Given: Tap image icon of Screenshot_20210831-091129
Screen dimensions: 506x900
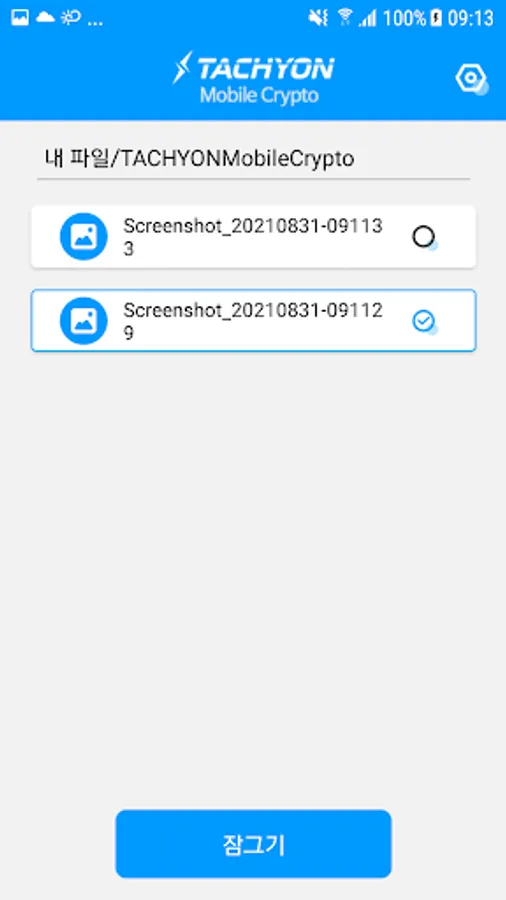Looking at the screenshot, I should 84,321.
